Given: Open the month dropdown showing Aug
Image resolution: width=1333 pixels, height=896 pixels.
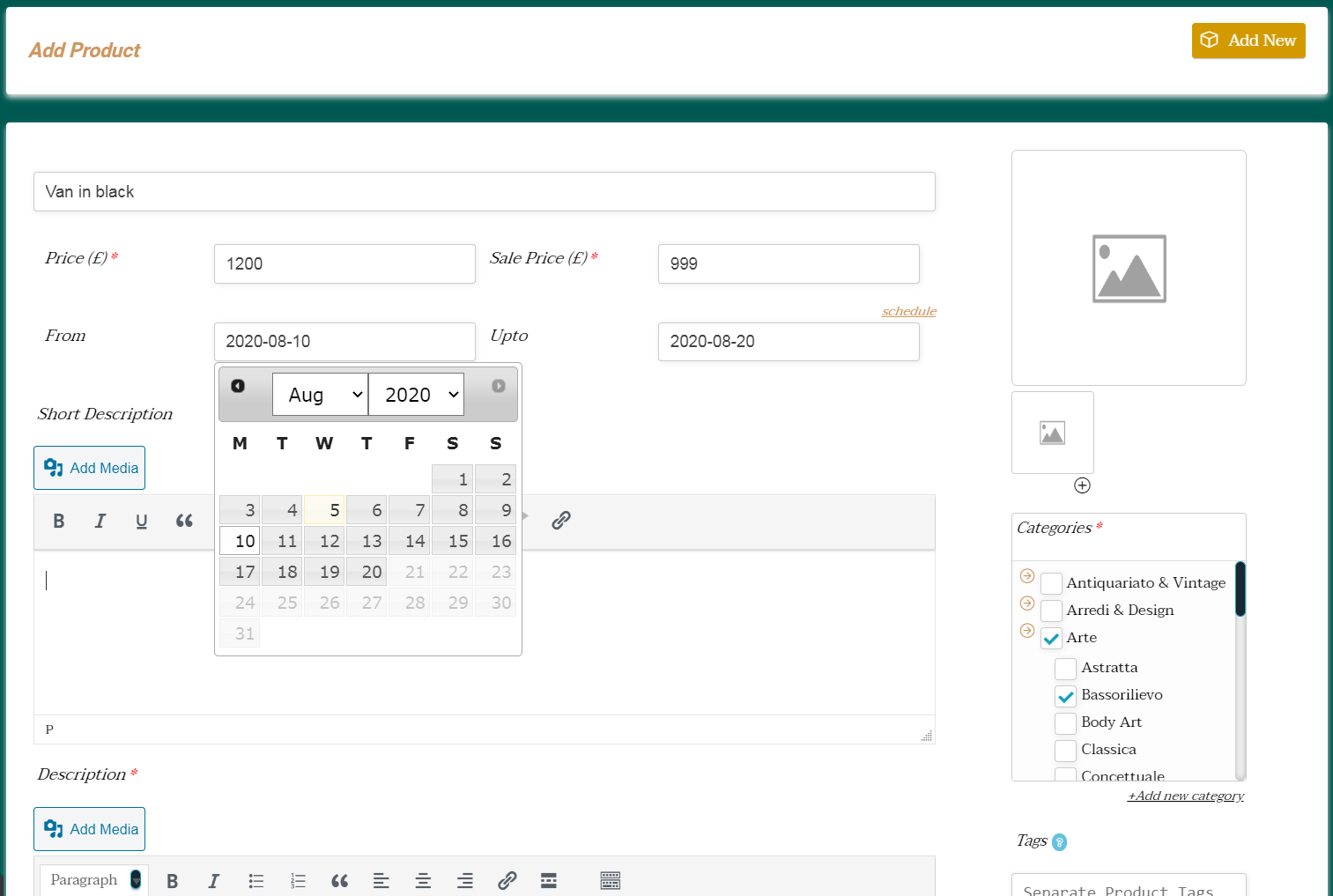Looking at the screenshot, I should (x=320, y=395).
